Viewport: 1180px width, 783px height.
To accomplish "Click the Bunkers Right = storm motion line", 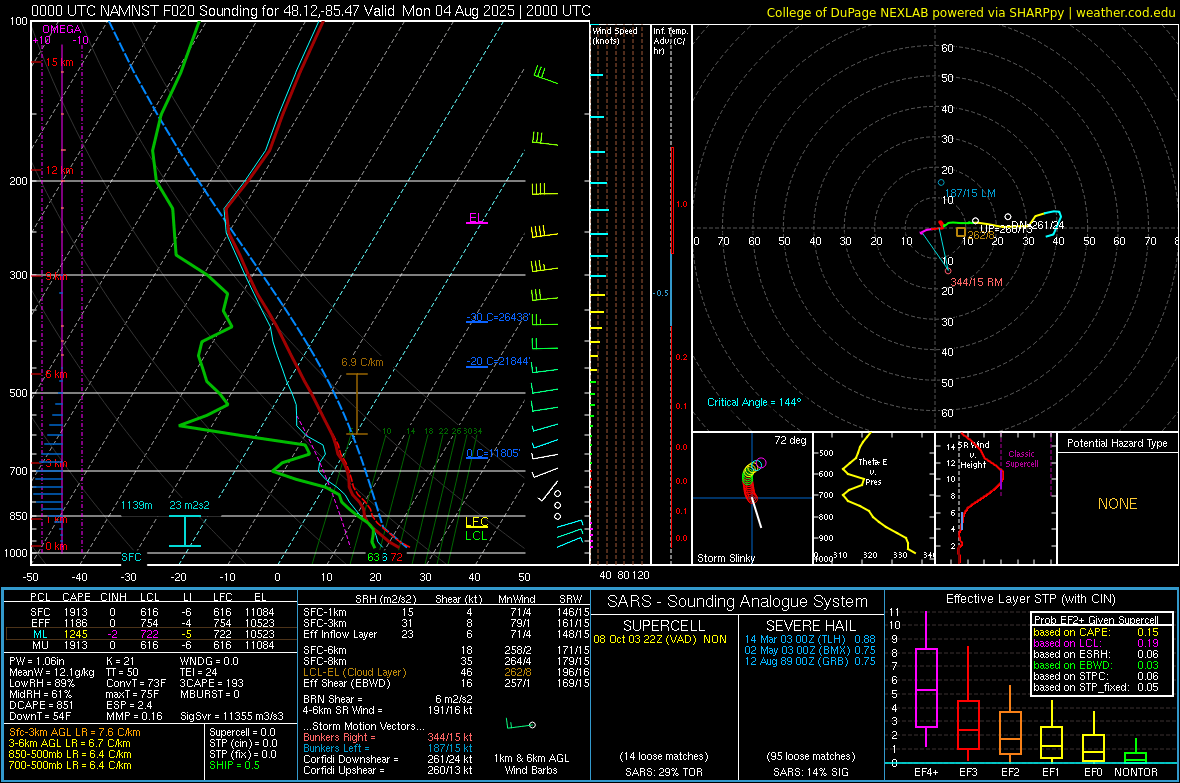I will 388,737.
